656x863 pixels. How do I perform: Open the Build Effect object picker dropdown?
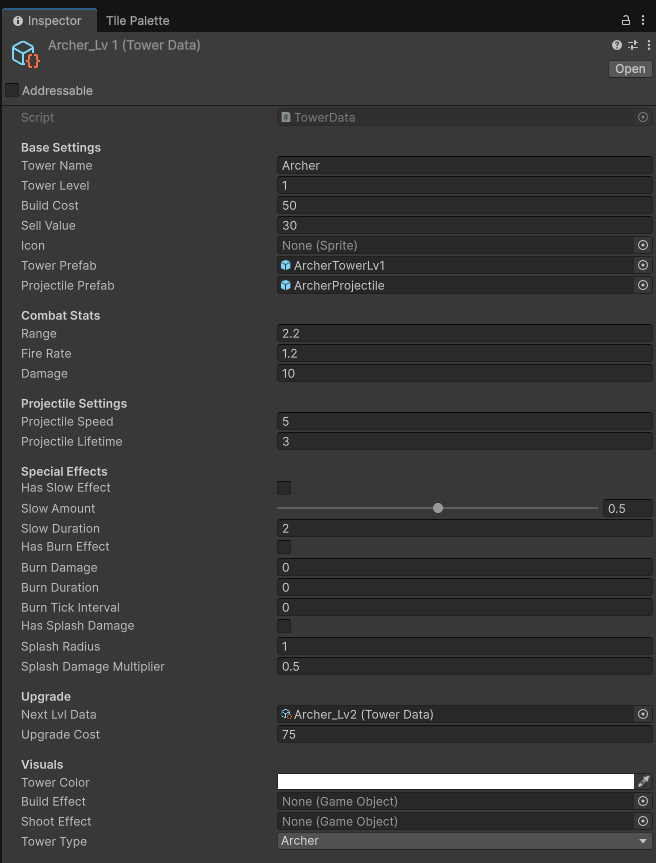pyautogui.click(x=642, y=801)
